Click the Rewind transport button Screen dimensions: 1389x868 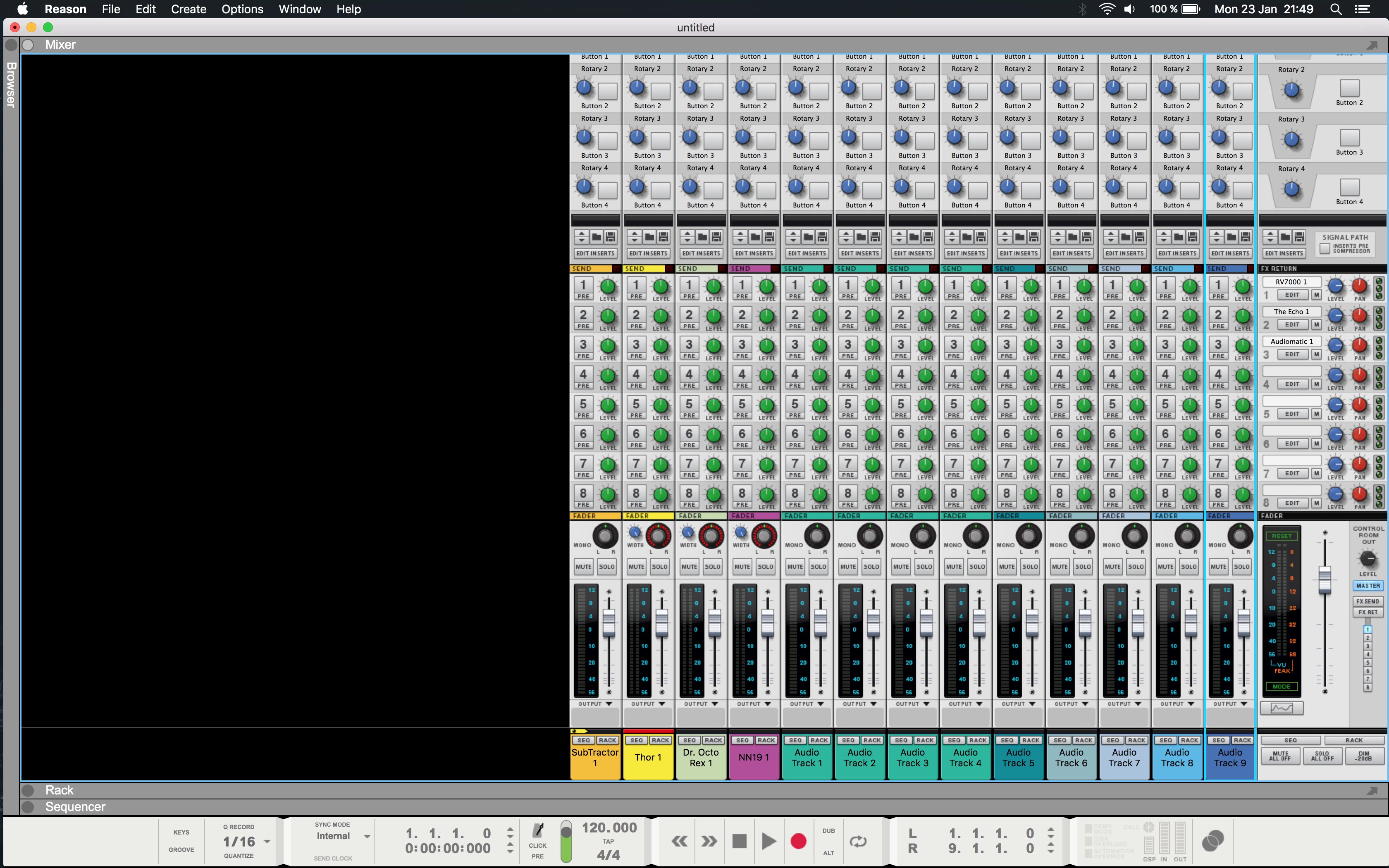click(x=680, y=841)
